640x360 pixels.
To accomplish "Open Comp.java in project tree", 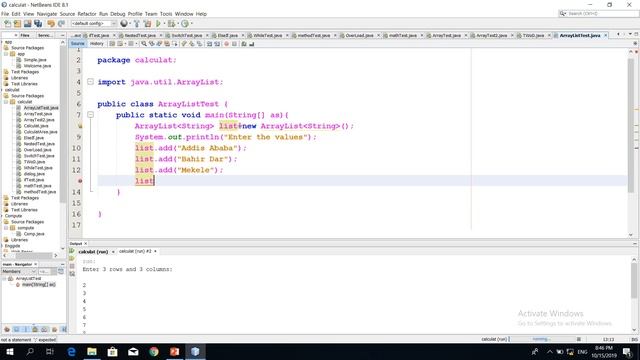I will (34, 234).
